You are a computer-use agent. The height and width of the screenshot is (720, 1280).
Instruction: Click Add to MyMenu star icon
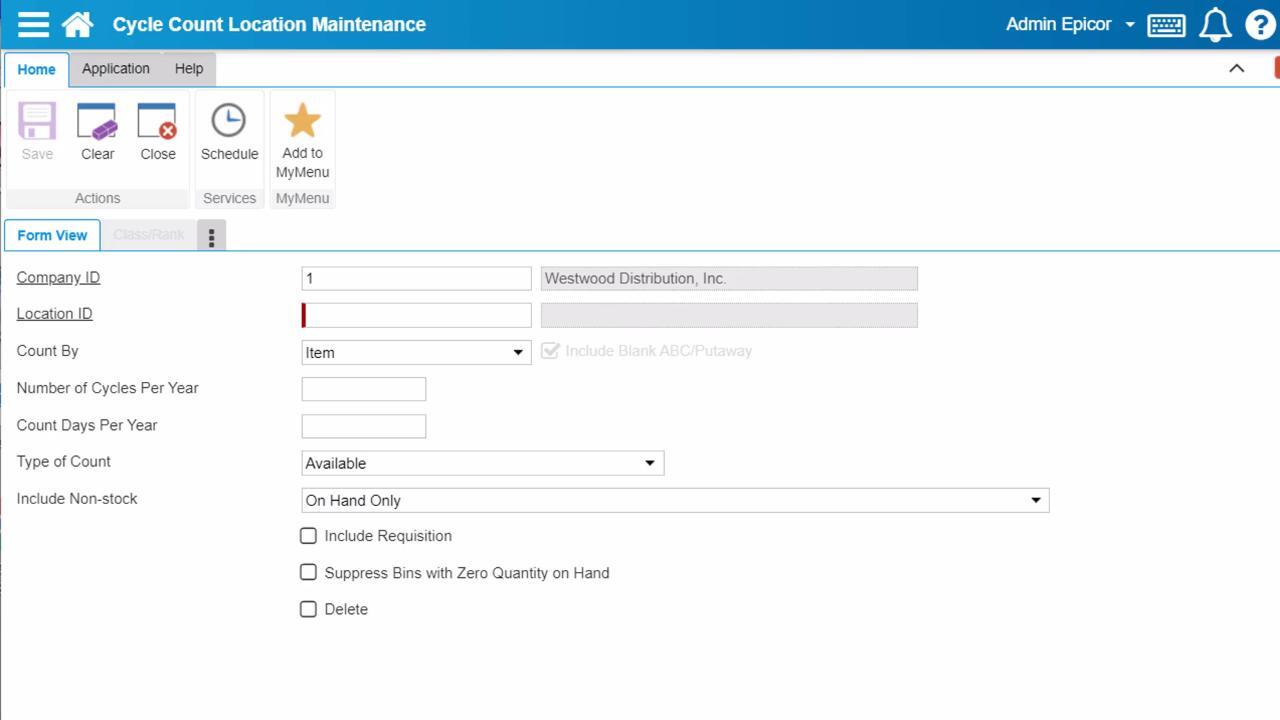[x=302, y=120]
